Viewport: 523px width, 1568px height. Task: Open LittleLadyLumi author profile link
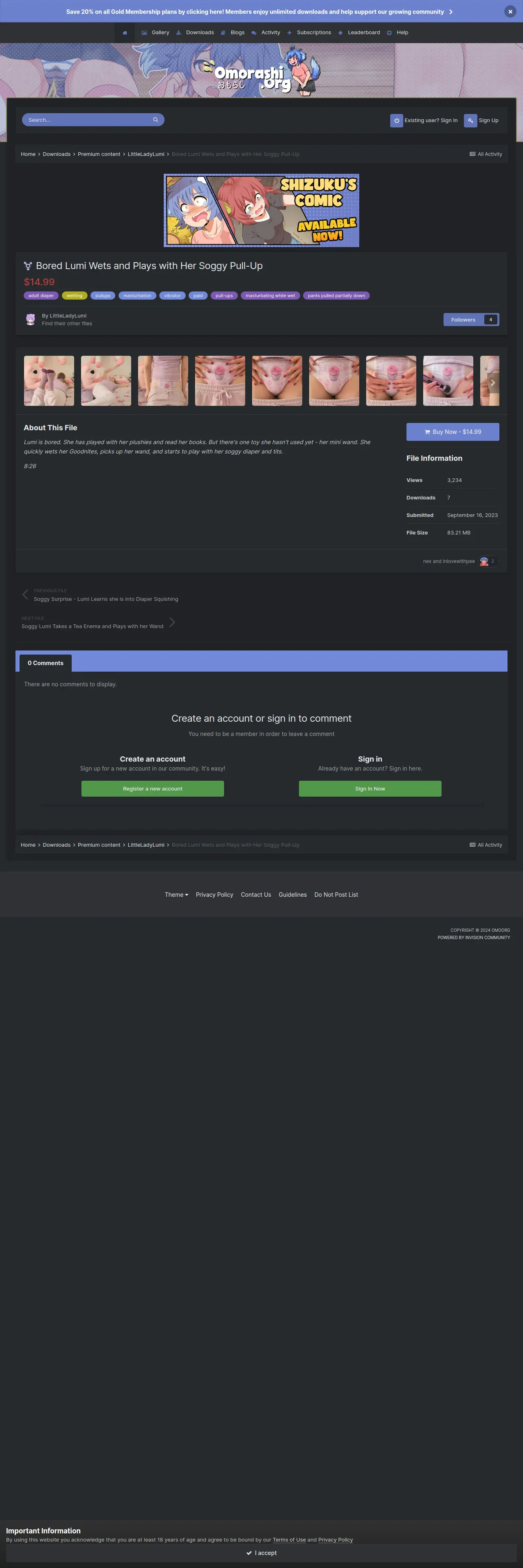pos(68,316)
